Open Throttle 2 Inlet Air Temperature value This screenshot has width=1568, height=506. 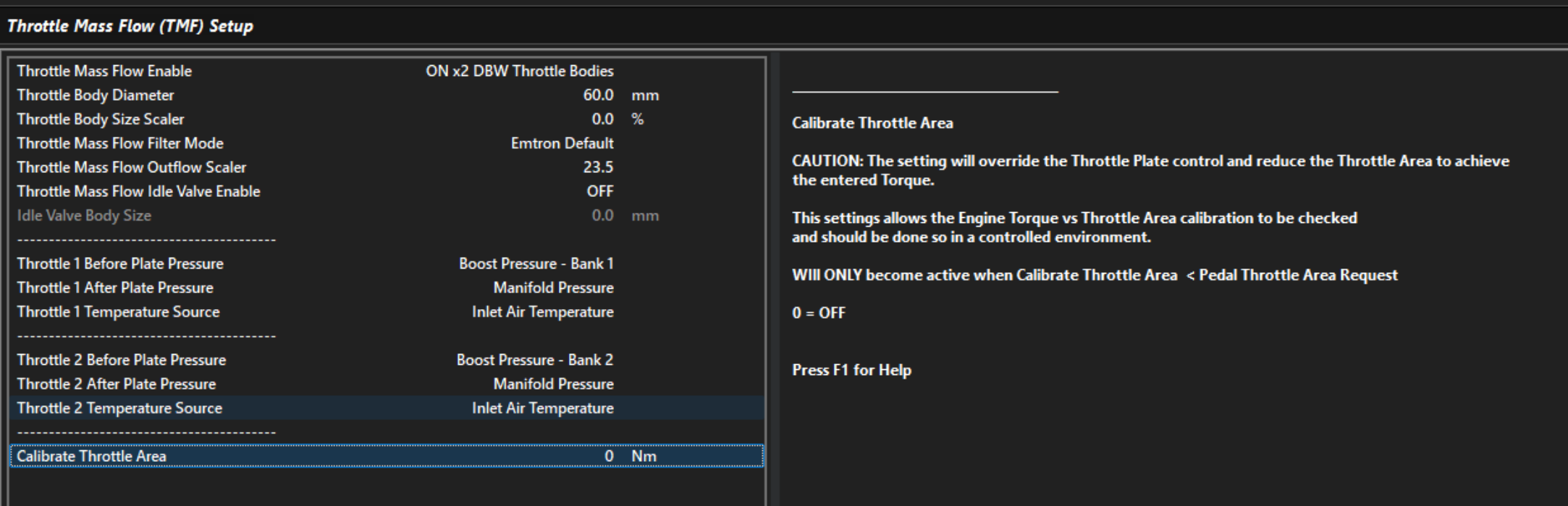(x=542, y=408)
